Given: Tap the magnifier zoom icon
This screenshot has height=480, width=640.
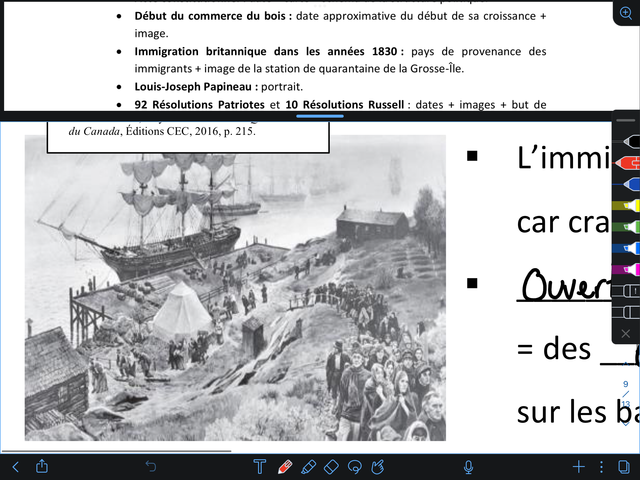Looking at the screenshot, I should [x=626, y=13].
